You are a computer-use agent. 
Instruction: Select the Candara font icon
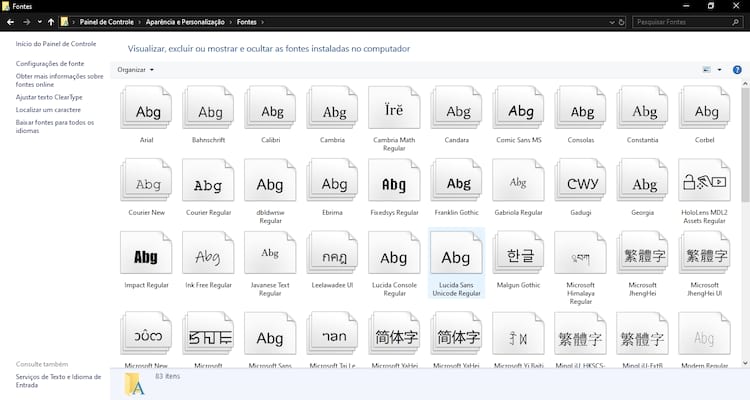coord(456,108)
